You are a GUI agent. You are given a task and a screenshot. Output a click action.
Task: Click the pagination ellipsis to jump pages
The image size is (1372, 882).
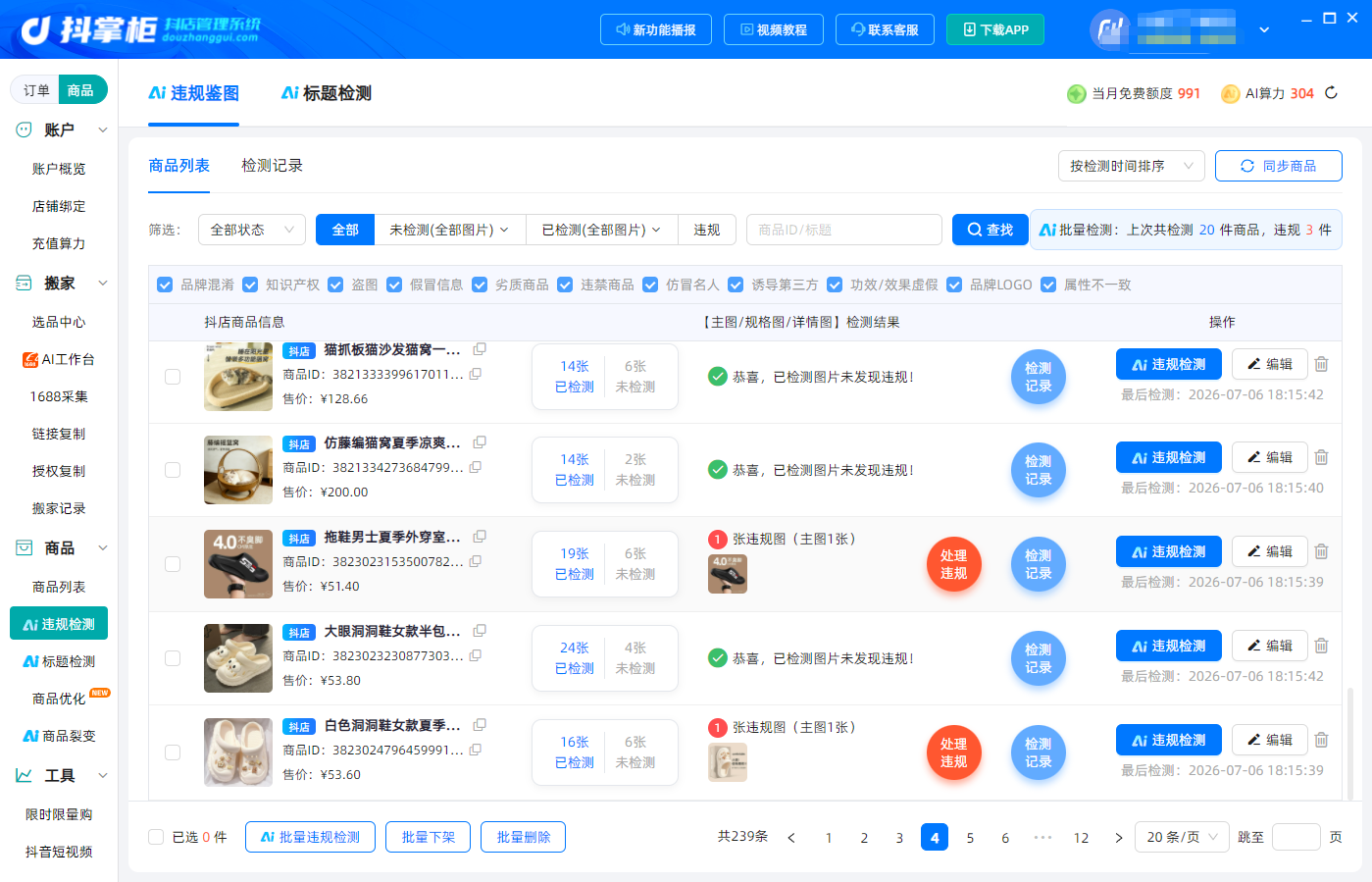[x=1042, y=838]
